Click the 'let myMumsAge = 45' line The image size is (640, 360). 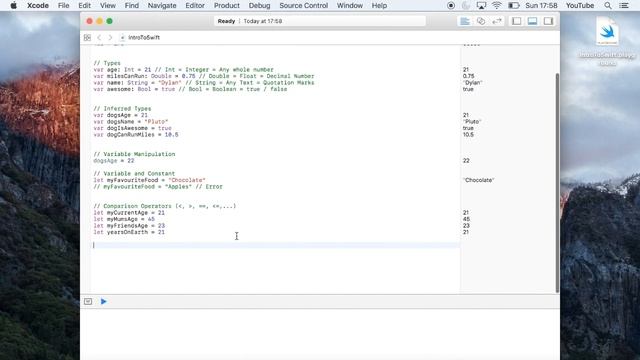pos(124,219)
